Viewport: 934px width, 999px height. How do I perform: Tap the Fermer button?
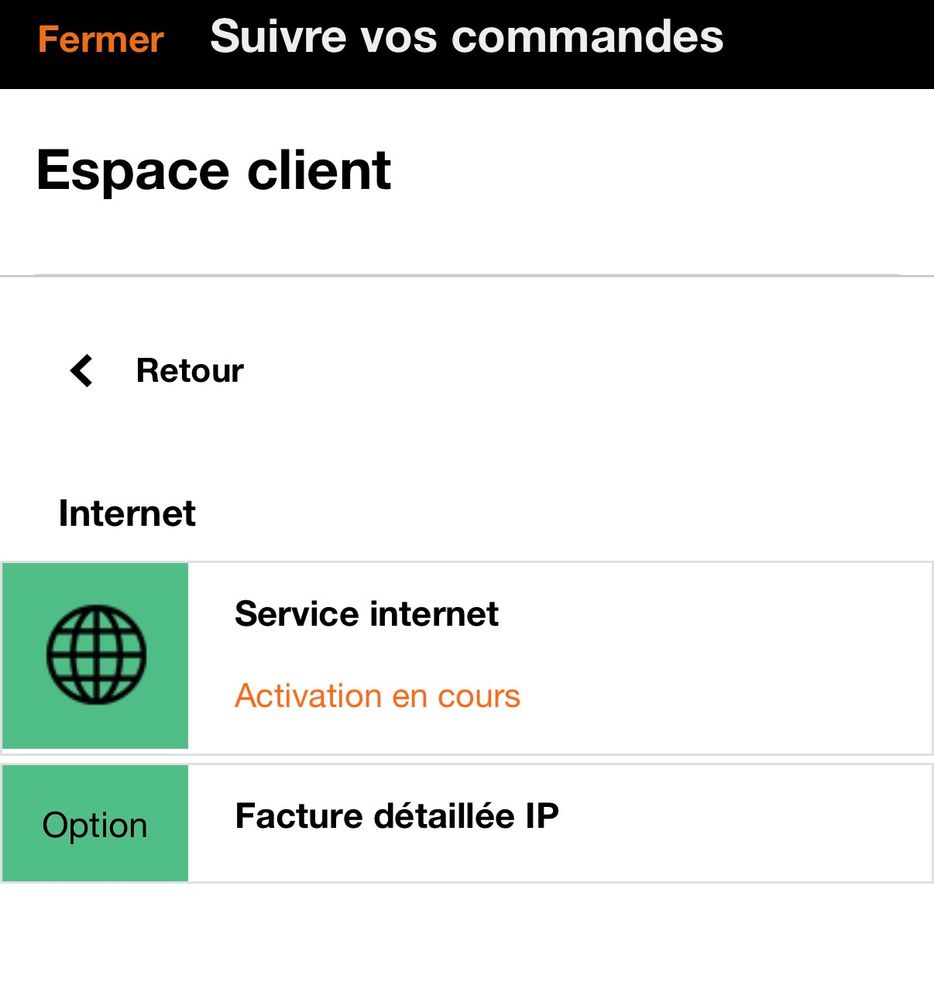[100, 40]
